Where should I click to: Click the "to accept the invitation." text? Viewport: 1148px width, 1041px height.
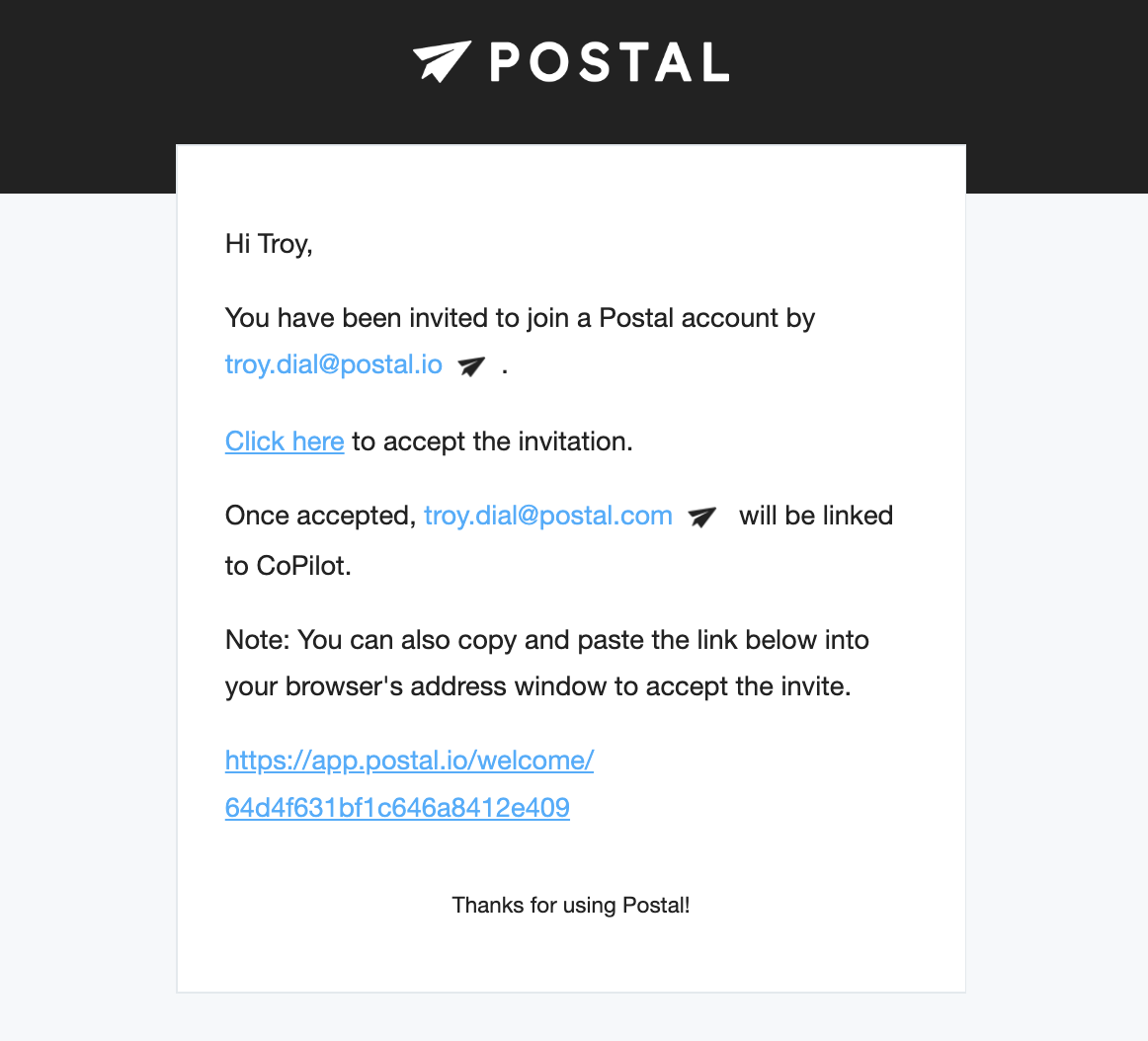click(x=492, y=441)
